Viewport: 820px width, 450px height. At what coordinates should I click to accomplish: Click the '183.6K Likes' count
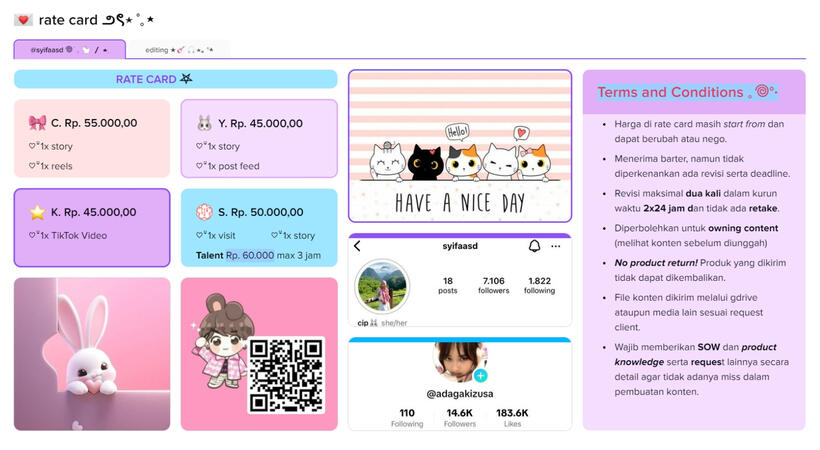click(x=512, y=418)
